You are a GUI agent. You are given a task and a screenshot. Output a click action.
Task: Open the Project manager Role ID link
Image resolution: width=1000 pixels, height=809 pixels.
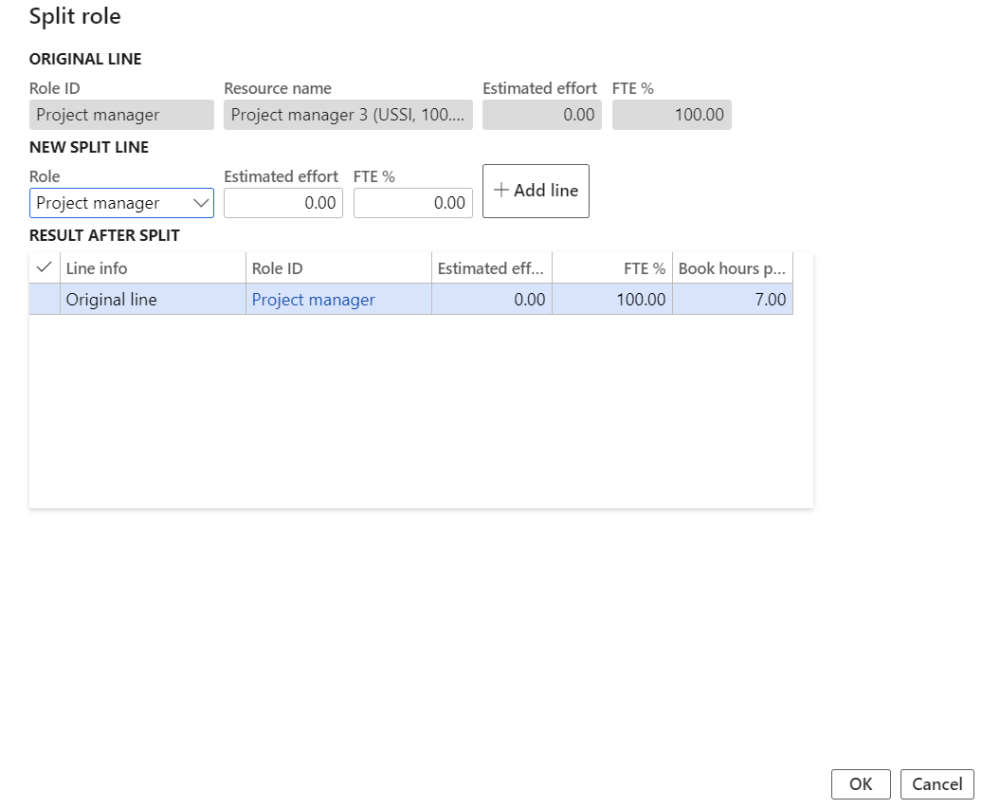coord(313,300)
